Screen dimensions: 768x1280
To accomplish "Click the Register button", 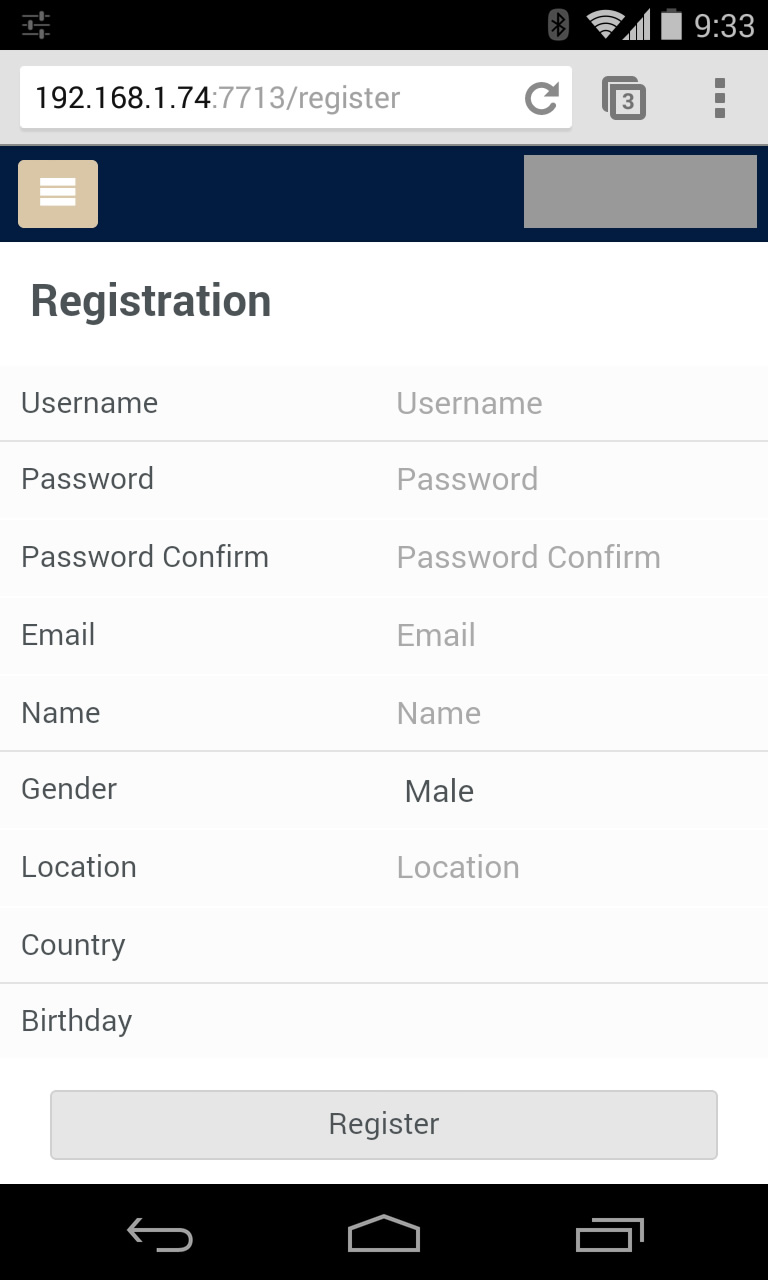I will click(x=384, y=1125).
